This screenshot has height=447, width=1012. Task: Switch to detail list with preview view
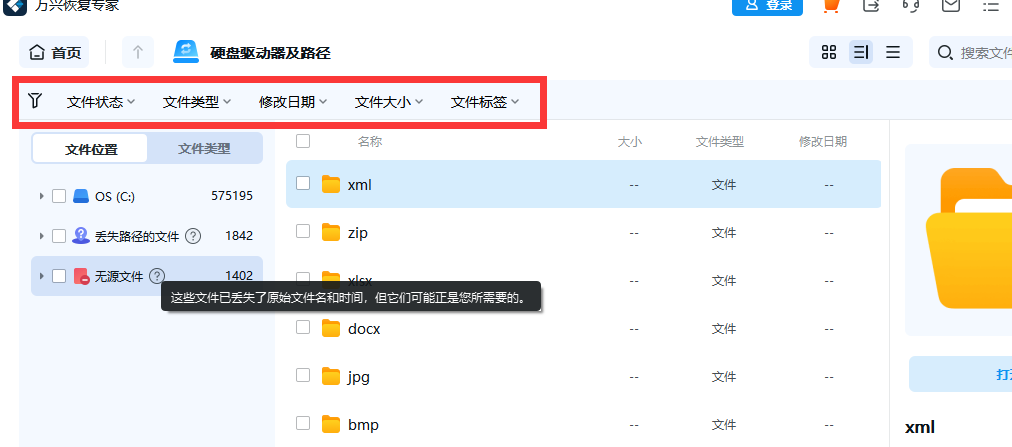click(861, 52)
